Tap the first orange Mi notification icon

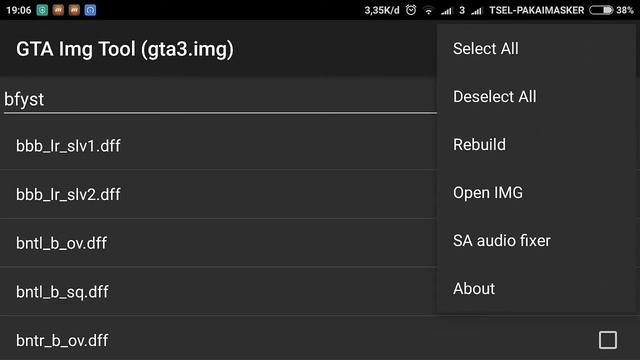point(58,10)
